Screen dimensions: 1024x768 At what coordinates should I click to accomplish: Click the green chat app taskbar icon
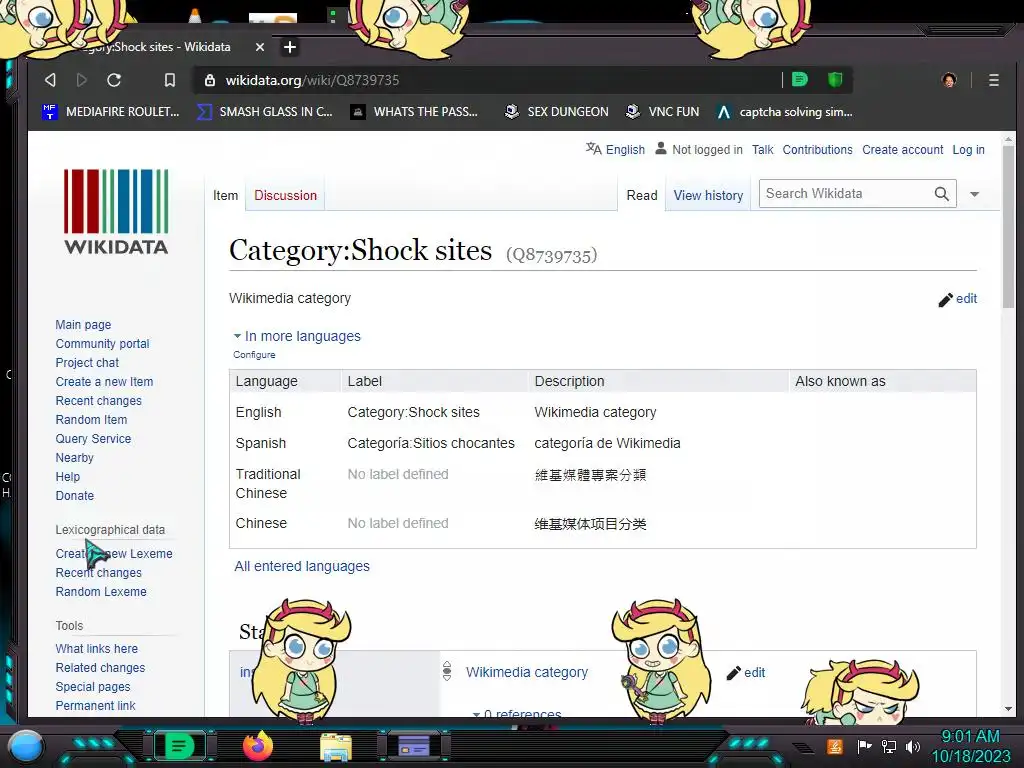[x=180, y=746]
